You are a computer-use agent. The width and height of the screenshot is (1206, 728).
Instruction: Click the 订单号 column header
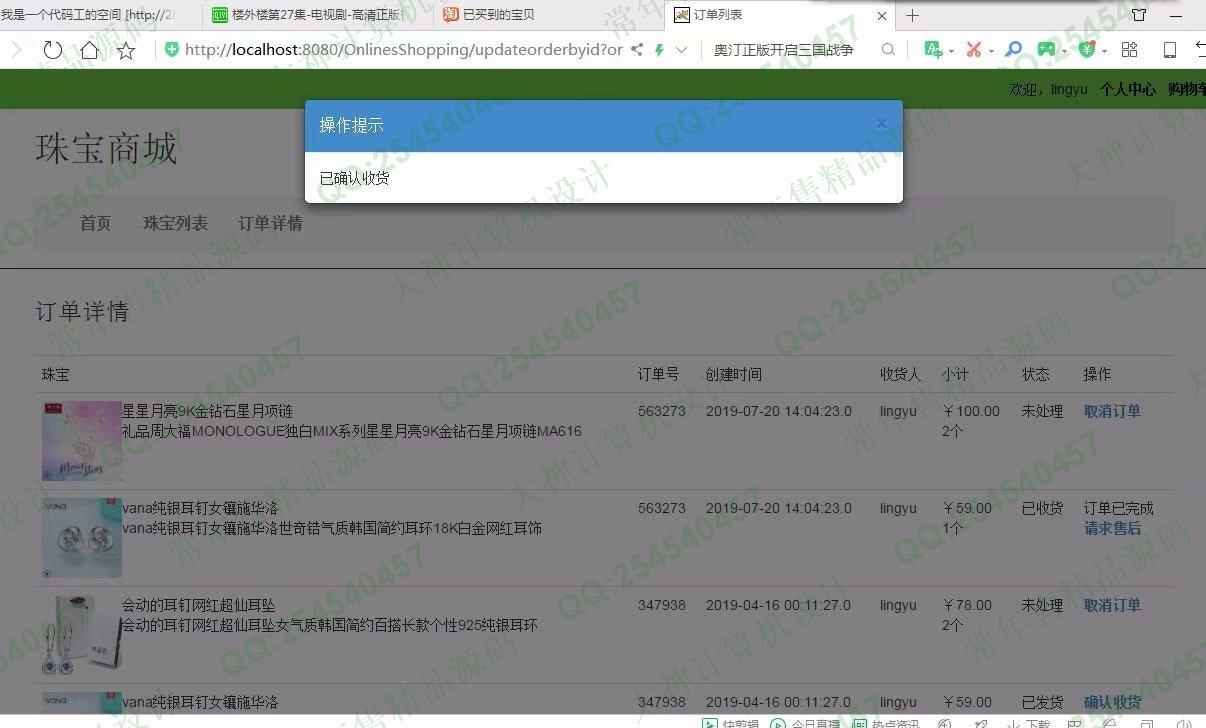point(658,374)
